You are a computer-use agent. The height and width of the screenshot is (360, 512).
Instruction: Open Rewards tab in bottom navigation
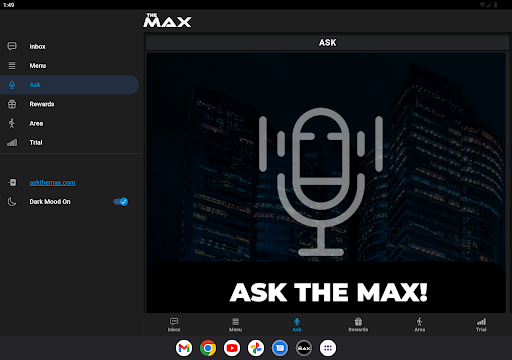coord(358,325)
